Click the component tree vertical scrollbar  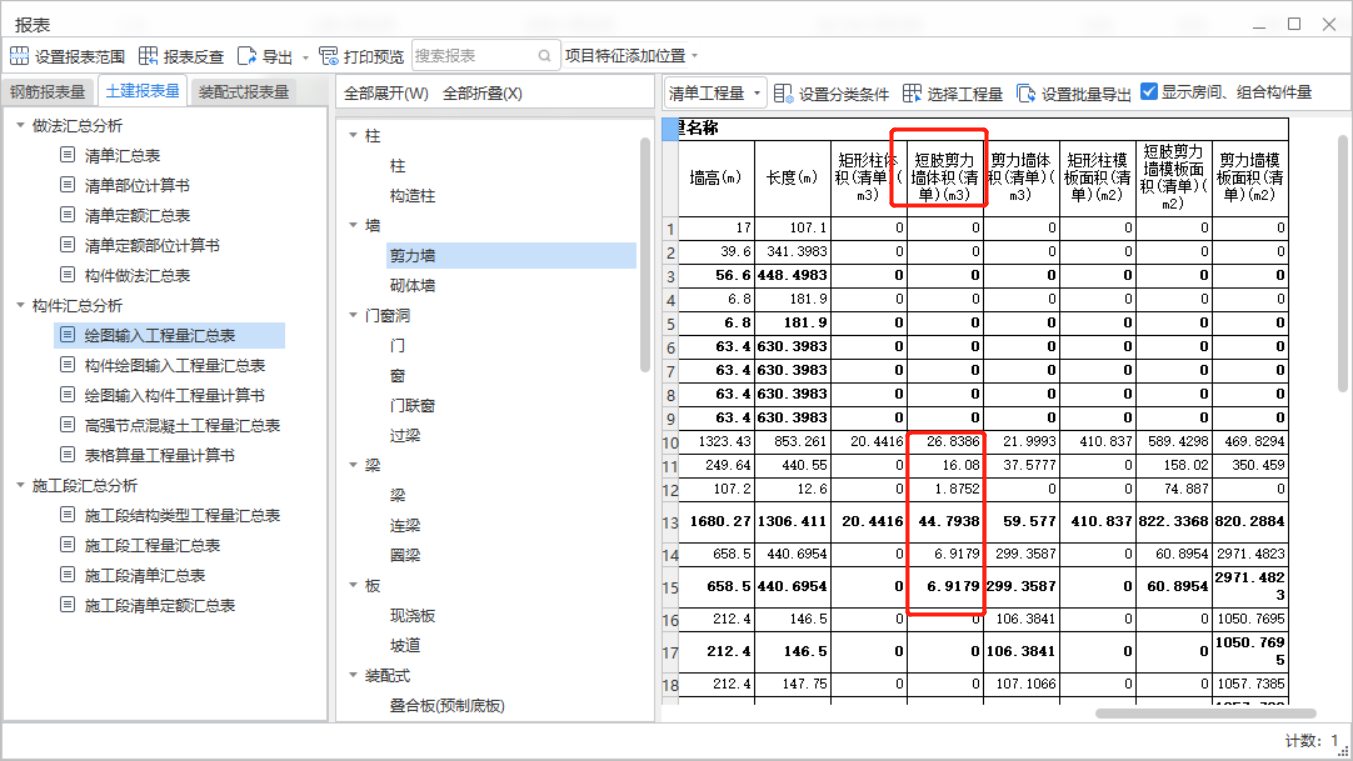coord(646,255)
